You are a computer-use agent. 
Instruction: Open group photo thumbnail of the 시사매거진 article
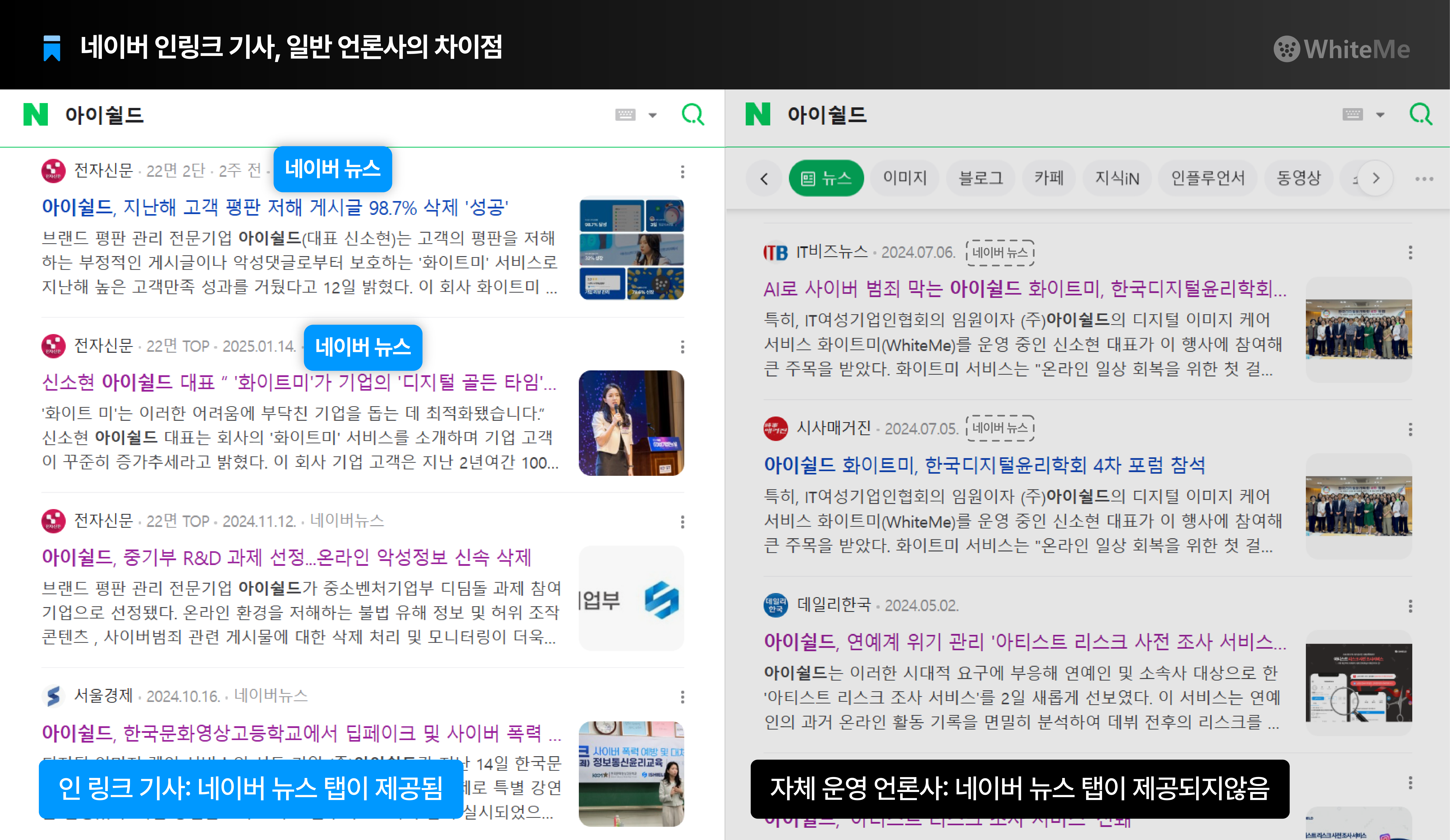pos(1359,506)
